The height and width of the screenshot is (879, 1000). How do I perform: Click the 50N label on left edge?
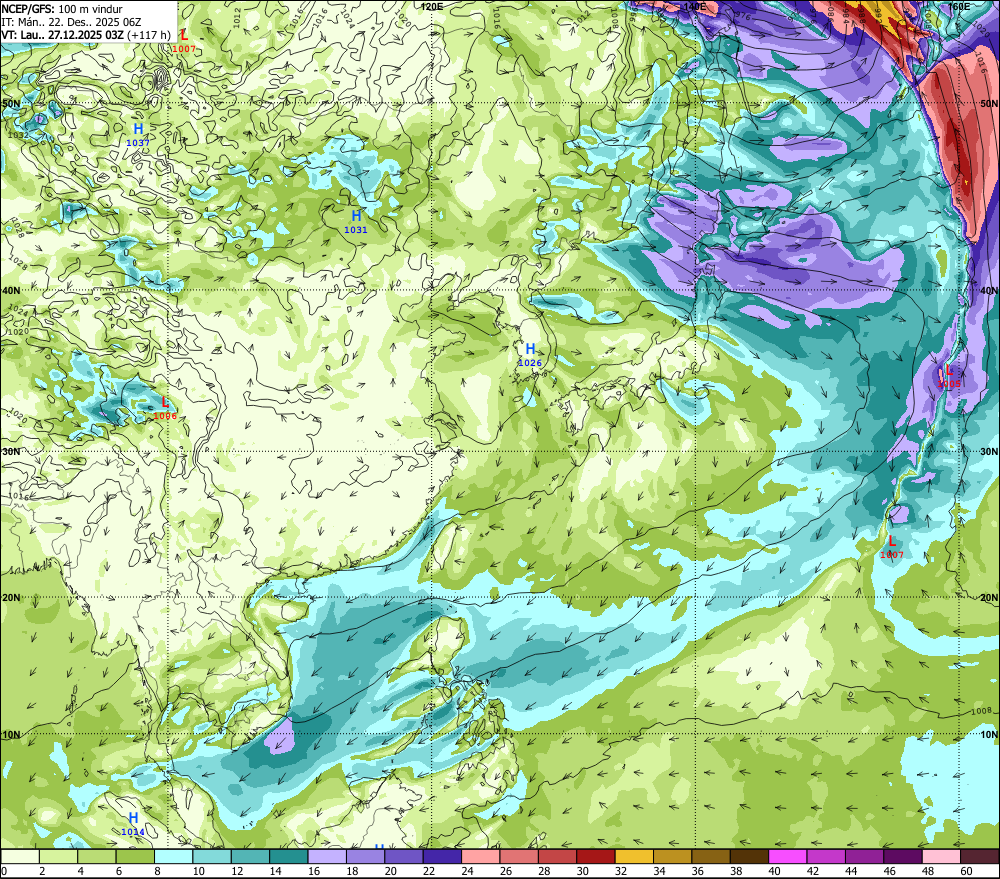tap(11, 103)
